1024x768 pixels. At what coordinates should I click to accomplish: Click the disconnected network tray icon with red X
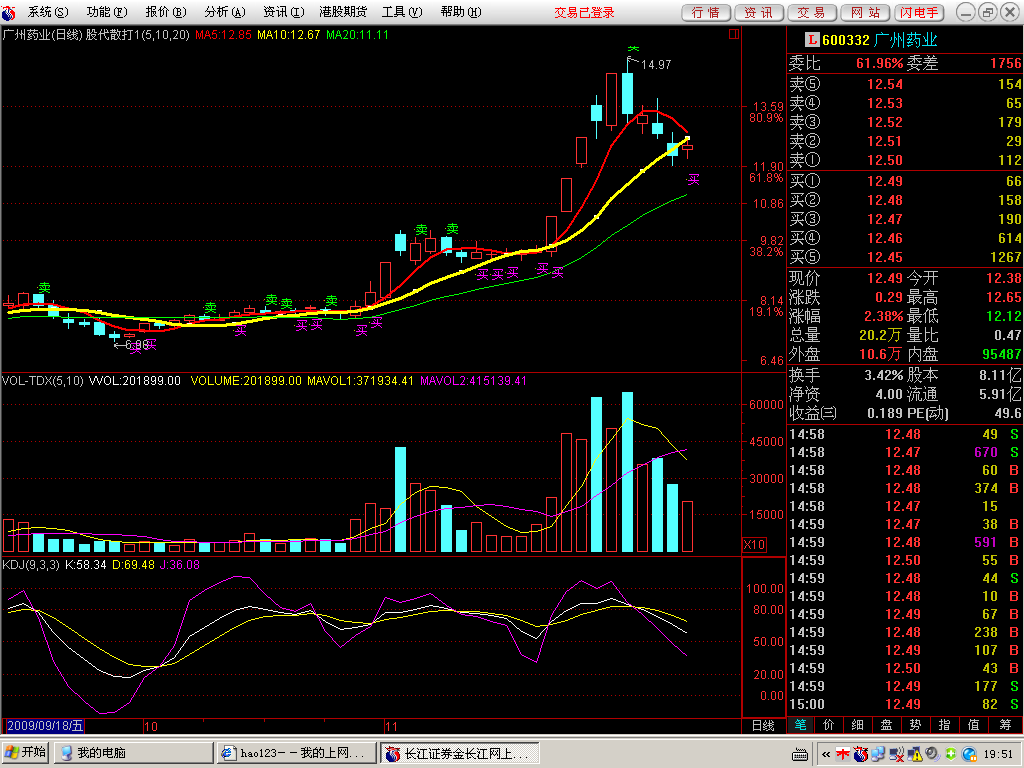click(896, 754)
